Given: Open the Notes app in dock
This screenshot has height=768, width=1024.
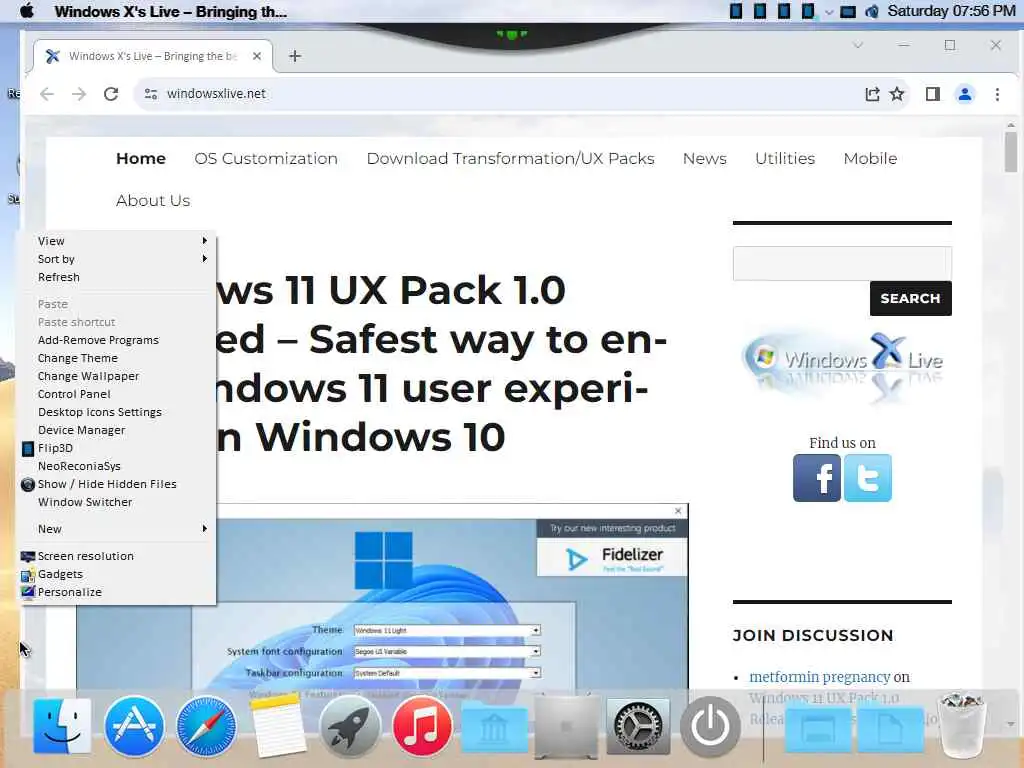Looking at the screenshot, I should pos(278,726).
